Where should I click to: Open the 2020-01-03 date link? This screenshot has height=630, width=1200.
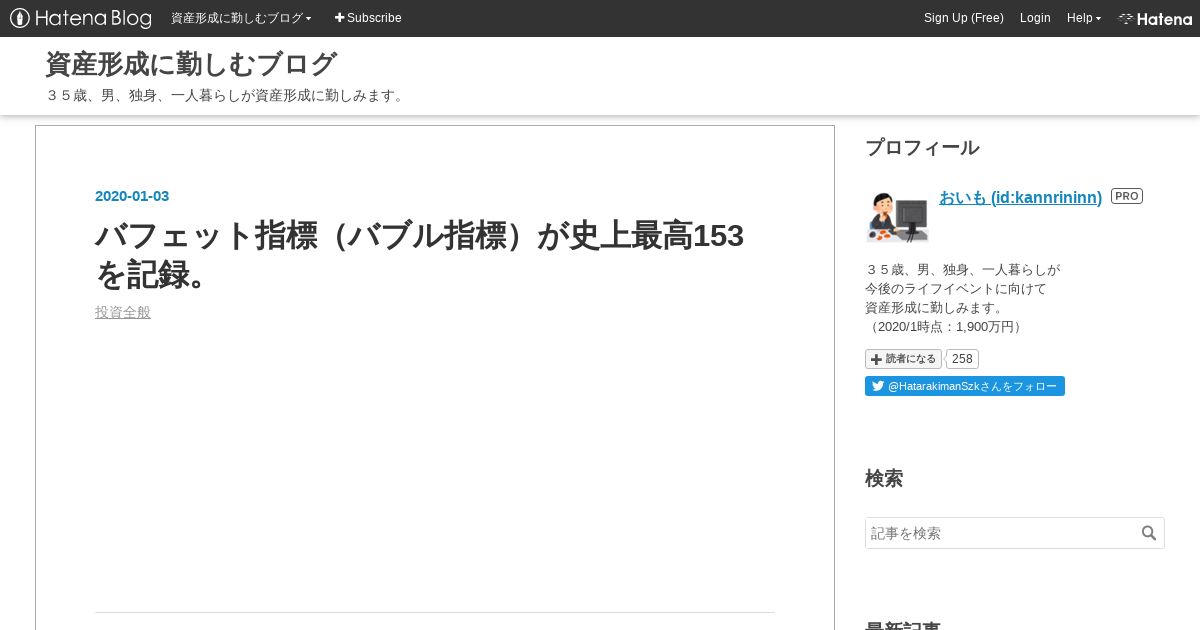pos(132,196)
